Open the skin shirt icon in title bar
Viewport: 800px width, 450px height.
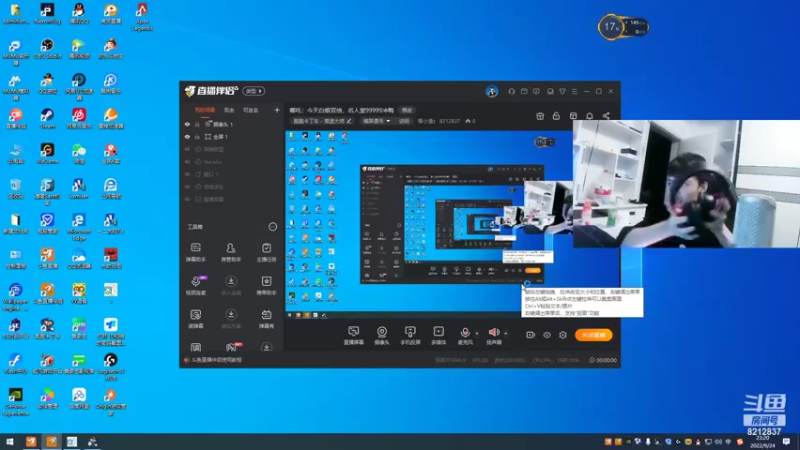tap(562, 91)
